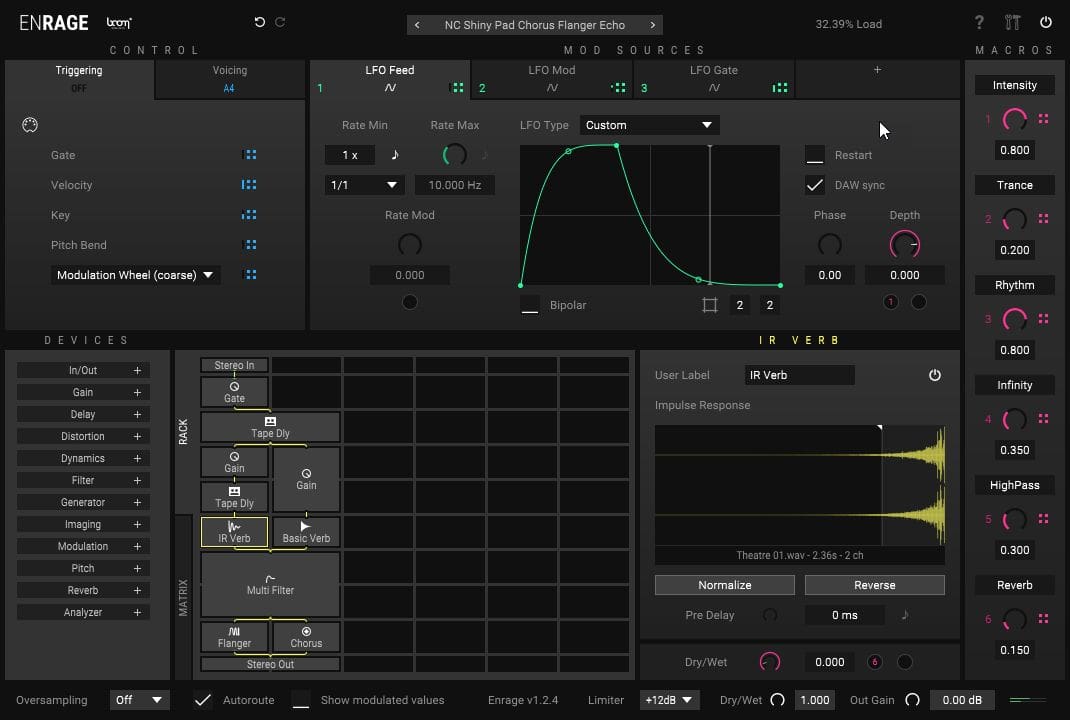Open Gate modulation matrix dots

point(250,155)
